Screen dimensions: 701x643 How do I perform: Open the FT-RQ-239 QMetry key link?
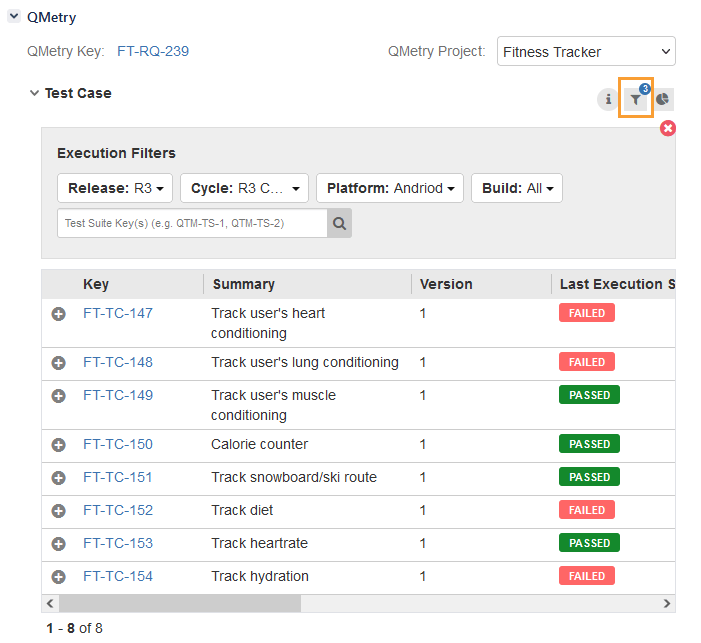click(x=153, y=51)
